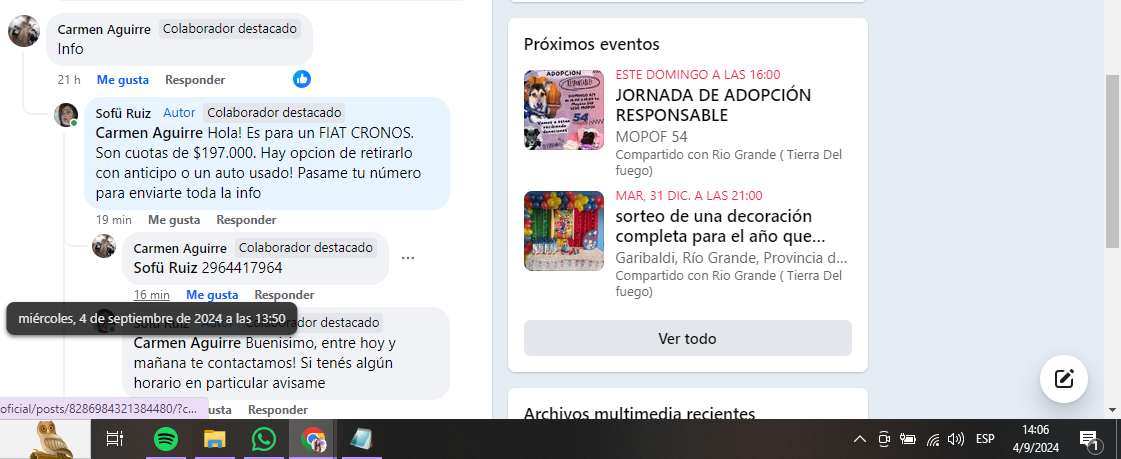Click MAR, 31 DIC. A LAS 21:00 date text
The image size is (1121, 459).
(689, 195)
